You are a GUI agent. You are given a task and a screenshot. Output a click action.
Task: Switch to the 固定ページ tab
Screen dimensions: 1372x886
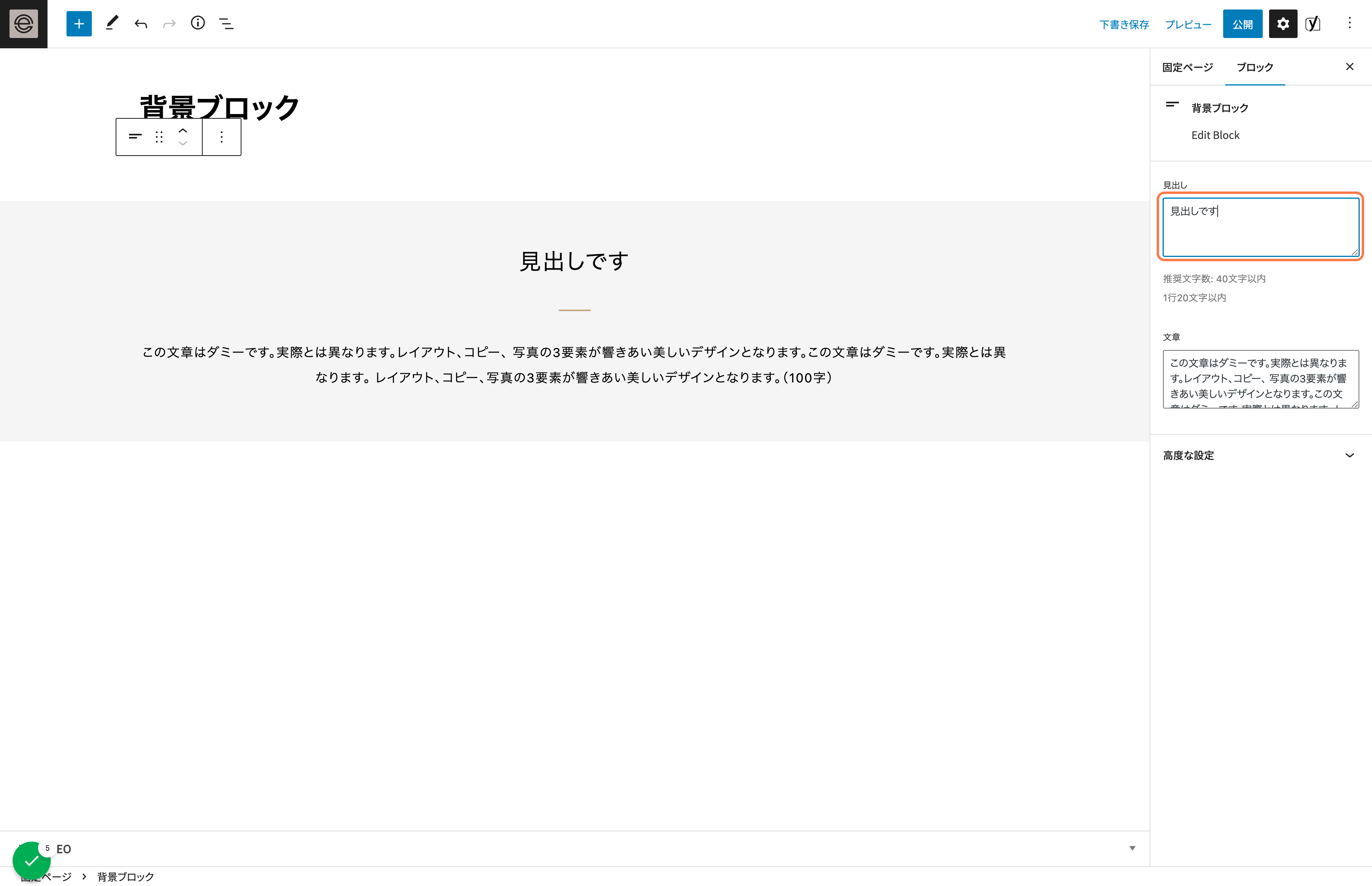(x=1188, y=67)
